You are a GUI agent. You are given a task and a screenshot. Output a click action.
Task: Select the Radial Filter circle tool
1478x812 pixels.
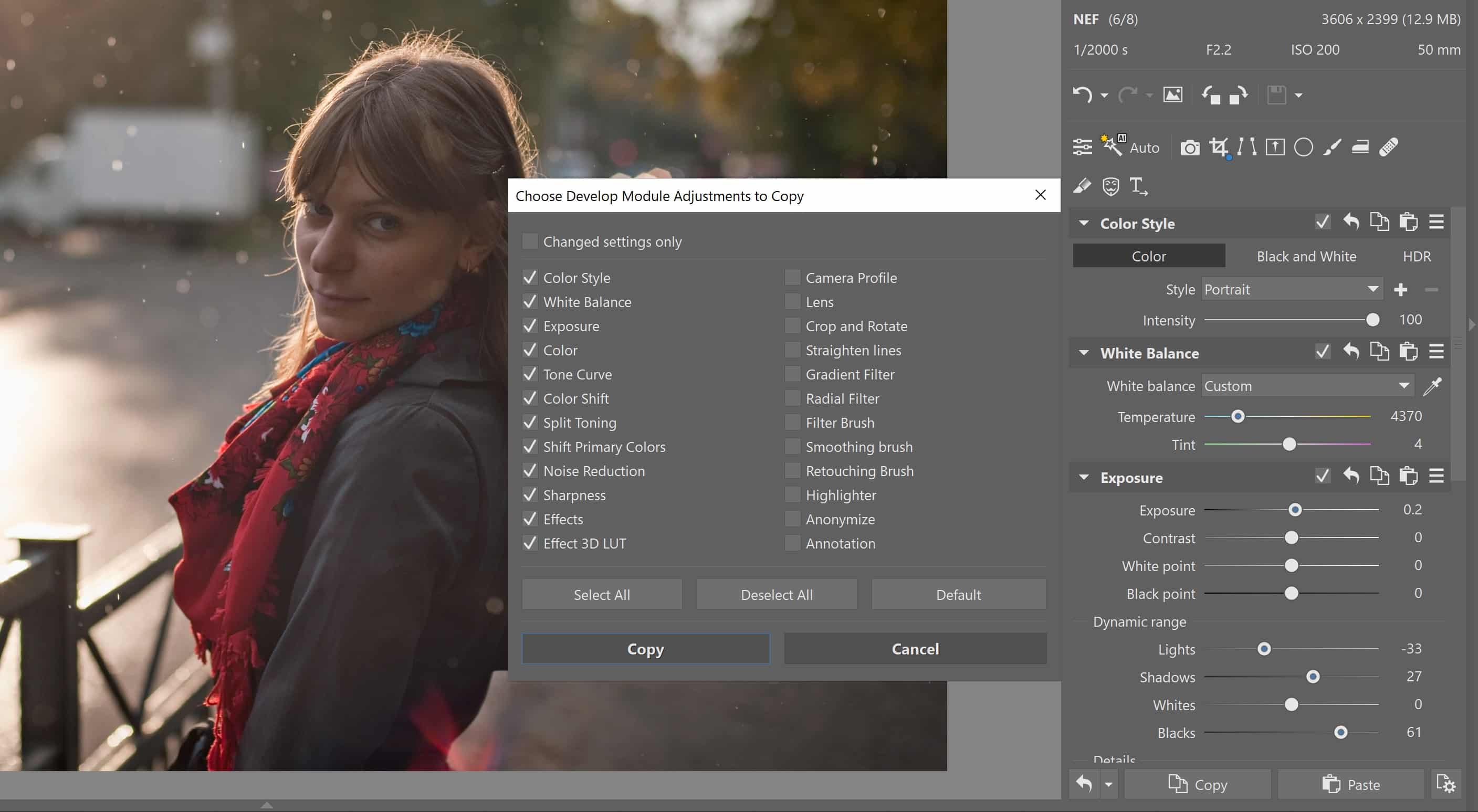1303,147
